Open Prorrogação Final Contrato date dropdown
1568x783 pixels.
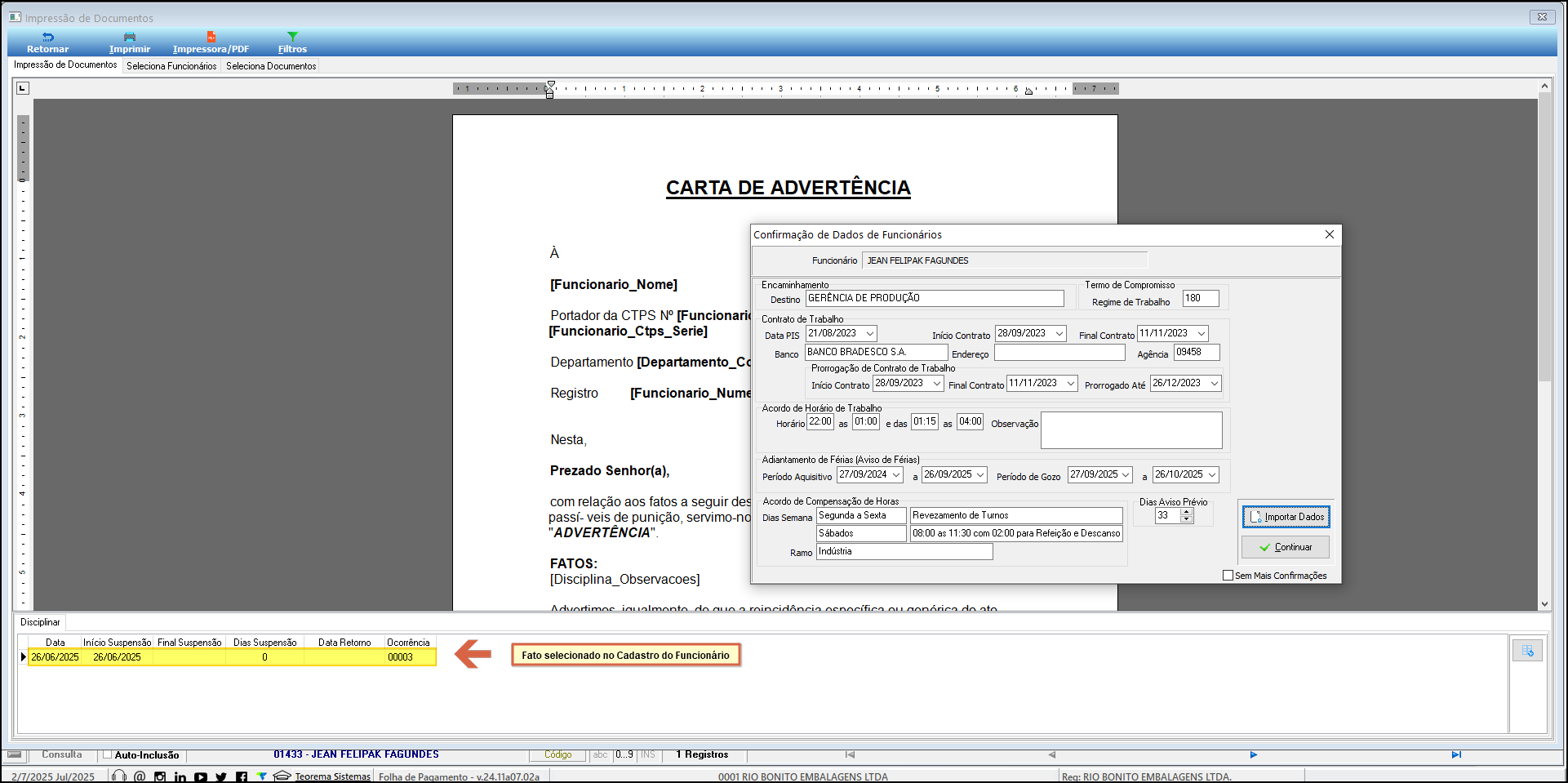1071,383
